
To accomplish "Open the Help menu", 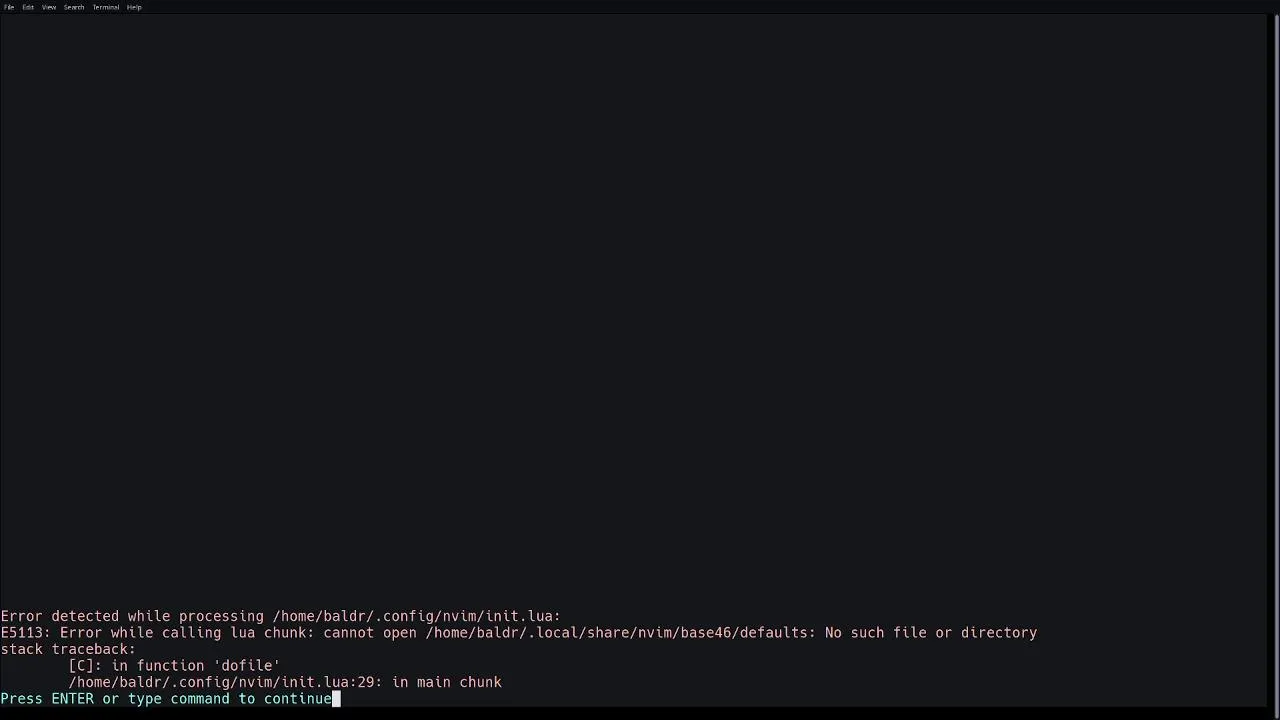I will [x=134, y=7].
